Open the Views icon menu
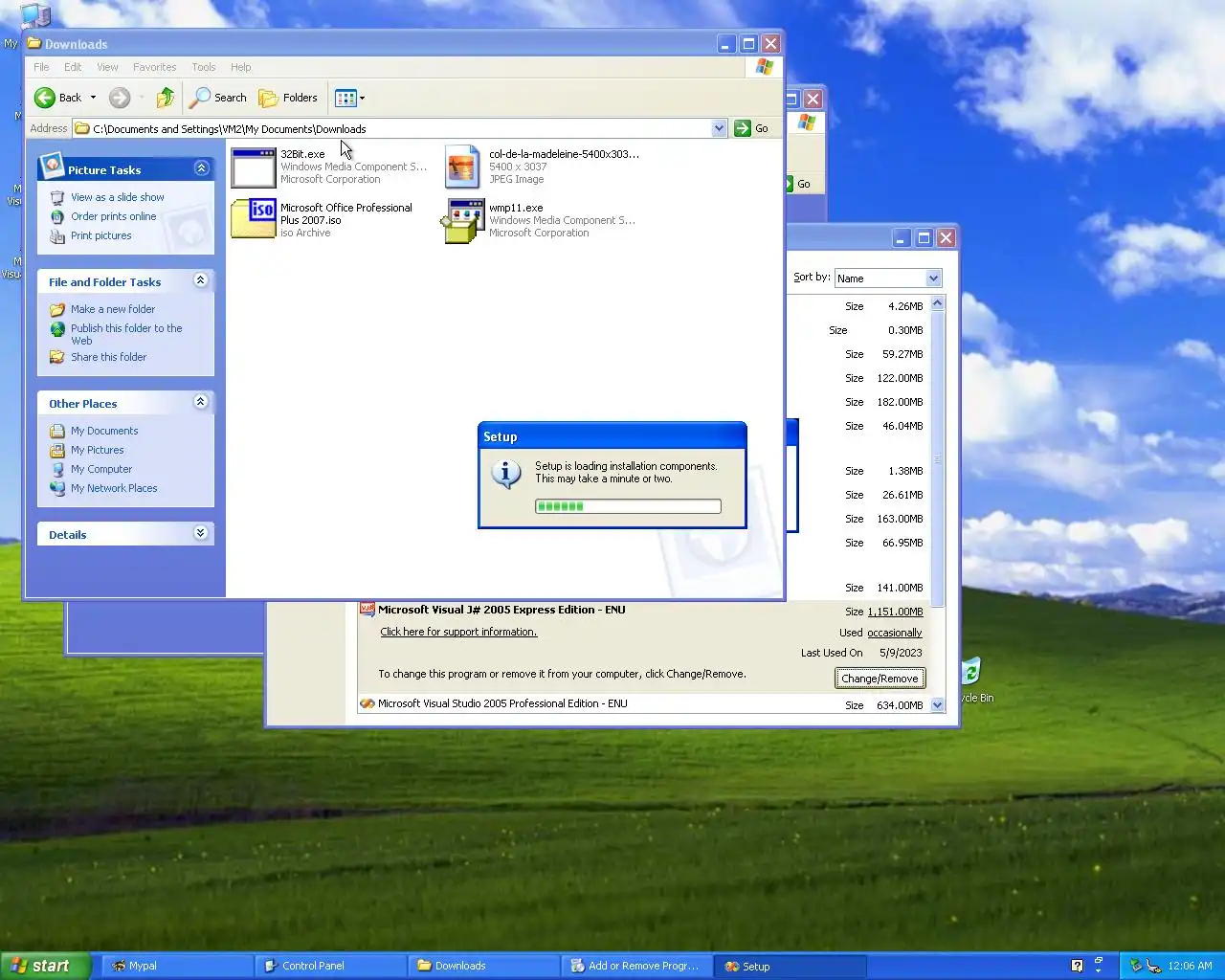Viewport: 1225px width, 980px height. pos(350,98)
